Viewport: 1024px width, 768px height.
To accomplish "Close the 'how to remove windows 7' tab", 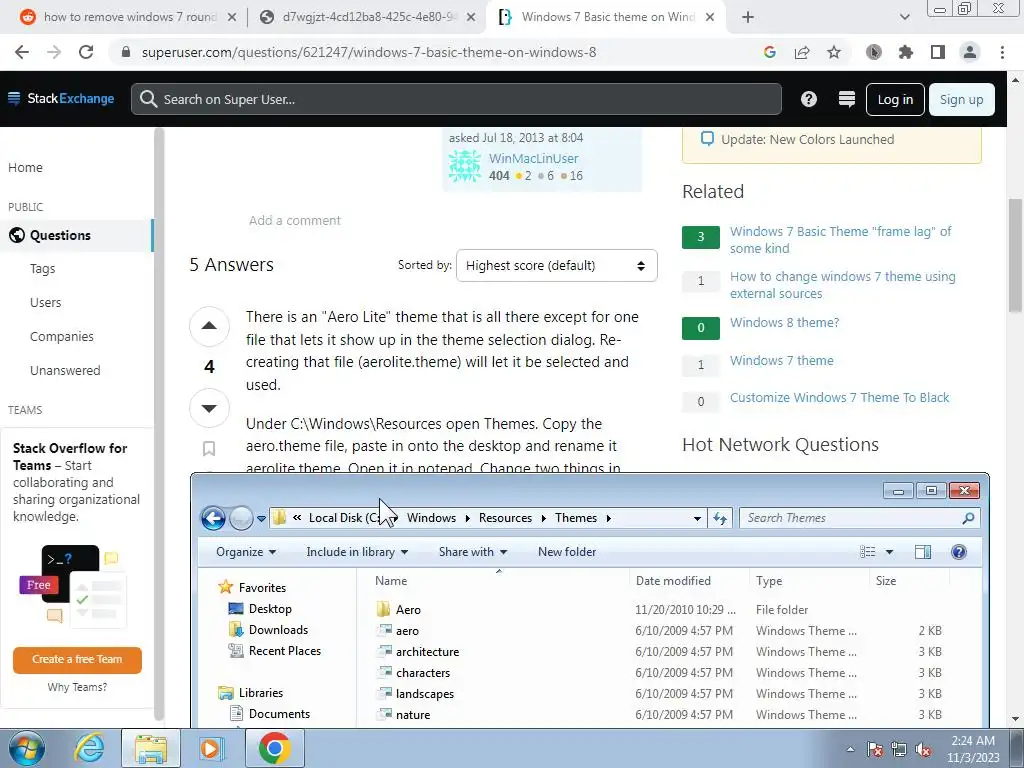I will [x=231, y=18].
